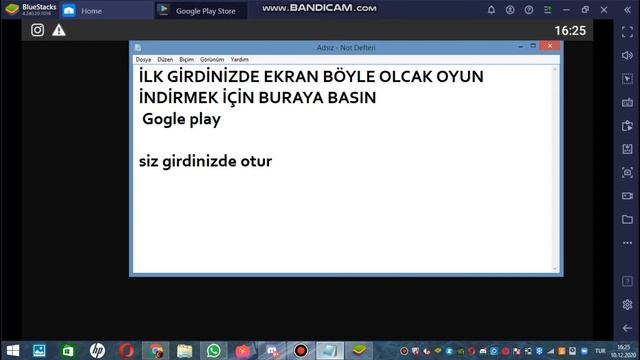Open BlueStacks help question mark icon

[x=529, y=10]
